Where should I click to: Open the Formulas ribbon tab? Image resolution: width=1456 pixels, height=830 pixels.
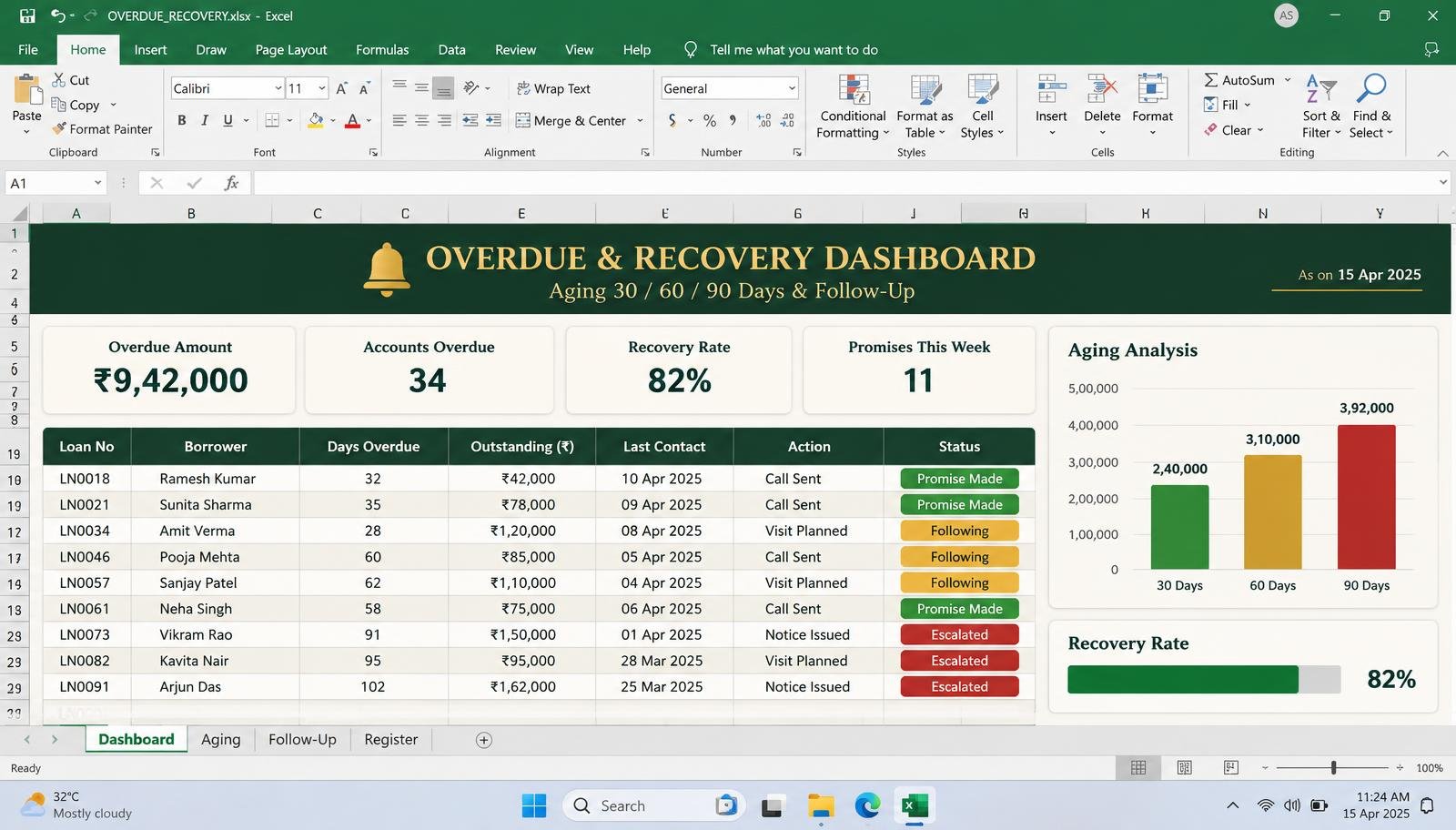point(382,50)
